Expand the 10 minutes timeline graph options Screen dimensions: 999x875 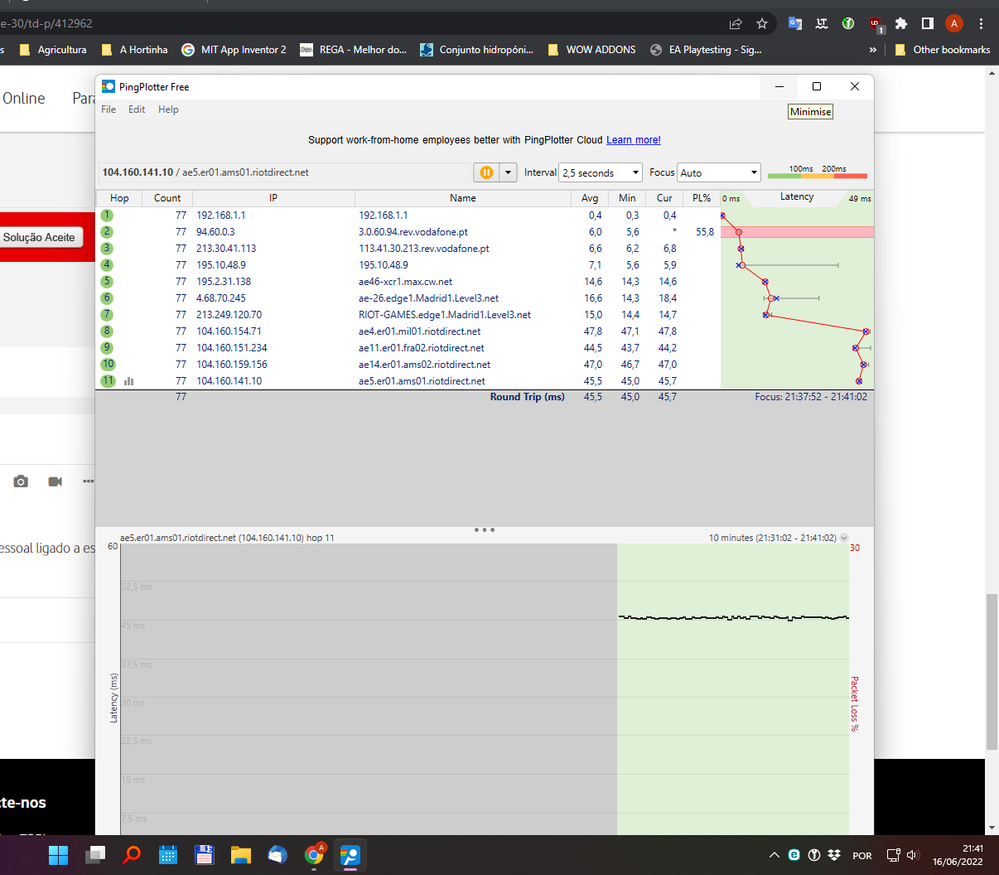click(844, 538)
